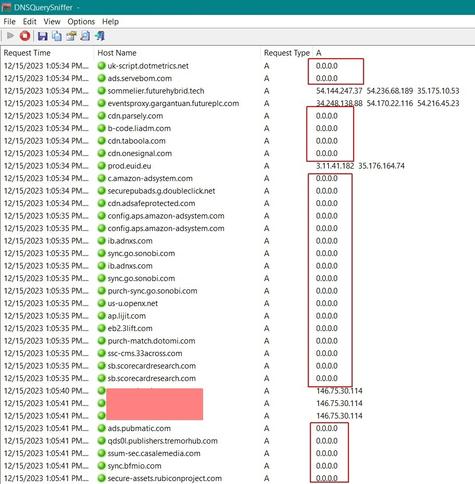Click the DNSQuerySniffer title bar app icon

[x=6, y=7]
